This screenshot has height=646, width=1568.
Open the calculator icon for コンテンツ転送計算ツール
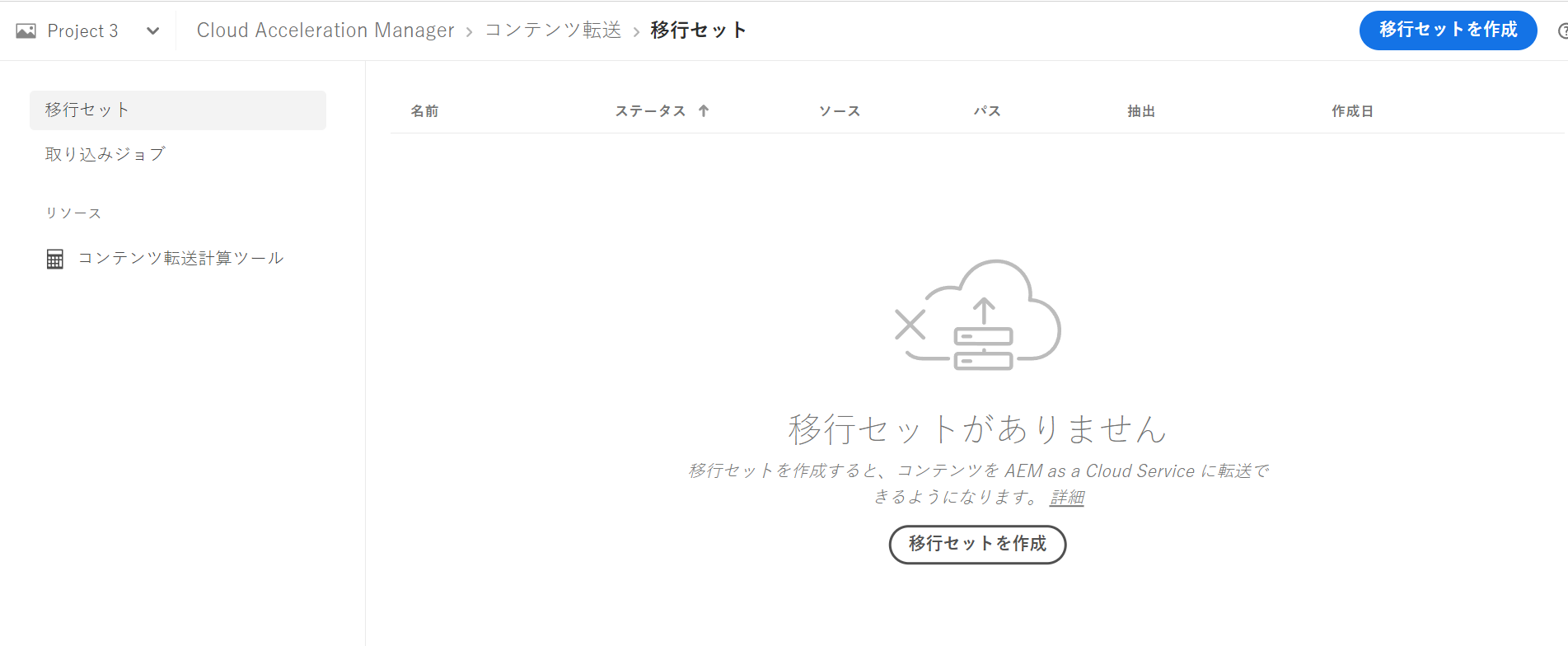(x=55, y=259)
